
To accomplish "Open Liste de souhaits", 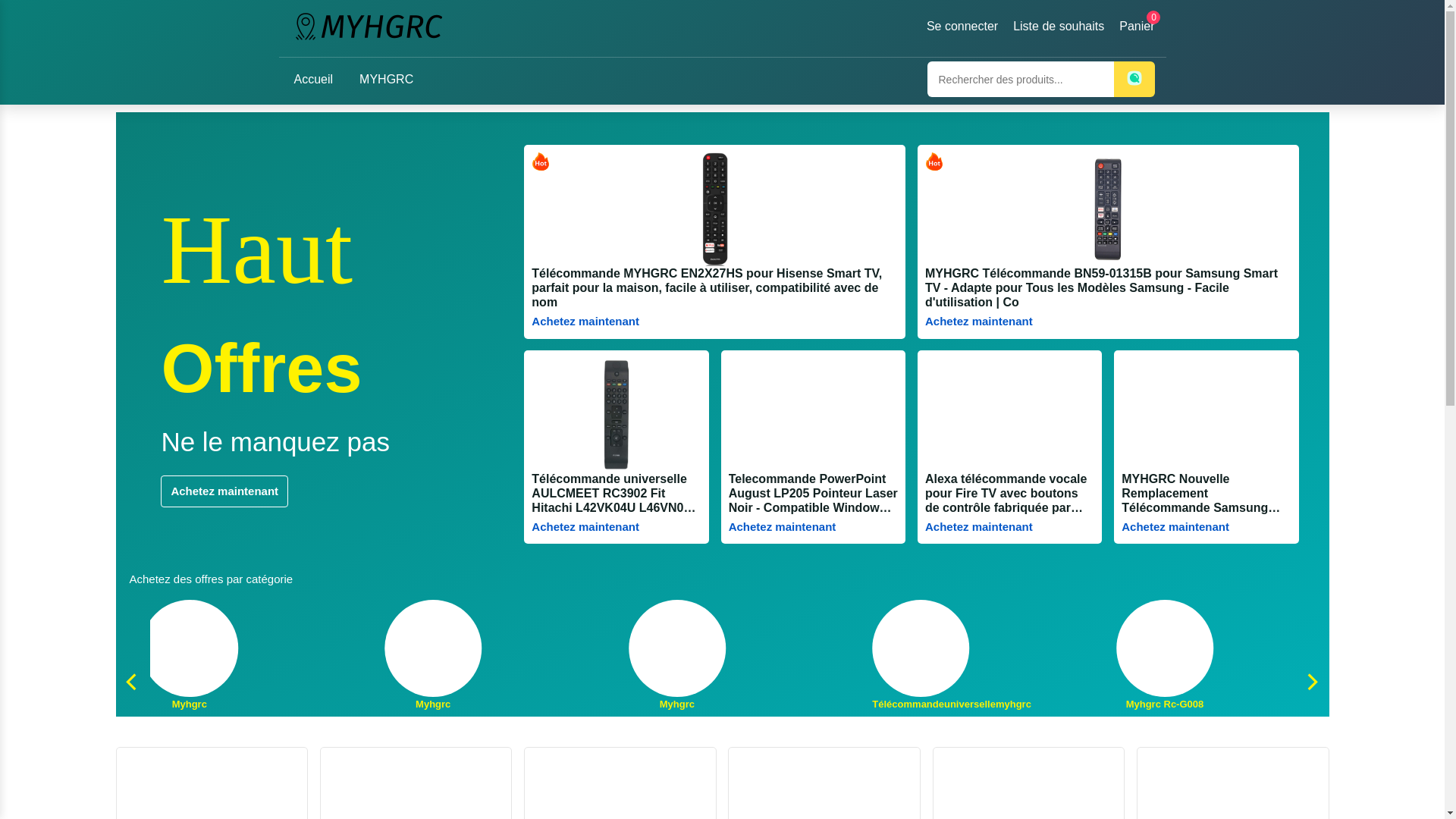I will pyautogui.click(x=1058, y=27).
